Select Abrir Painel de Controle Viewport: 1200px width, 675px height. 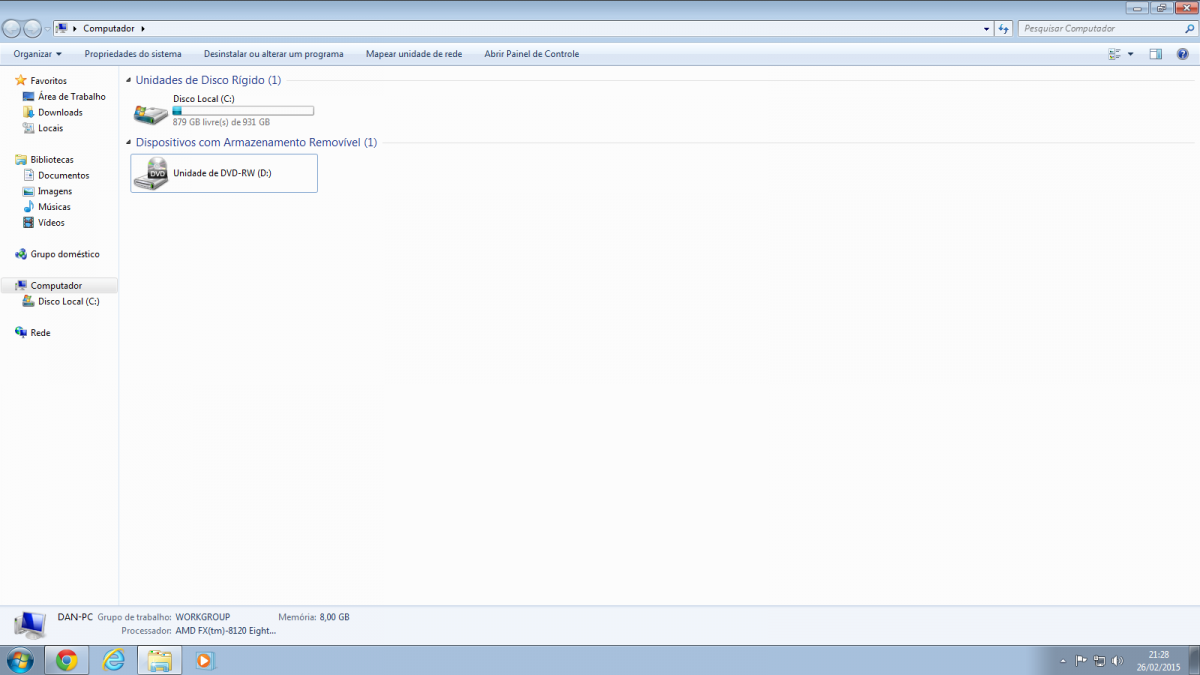pyautogui.click(x=531, y=54)
